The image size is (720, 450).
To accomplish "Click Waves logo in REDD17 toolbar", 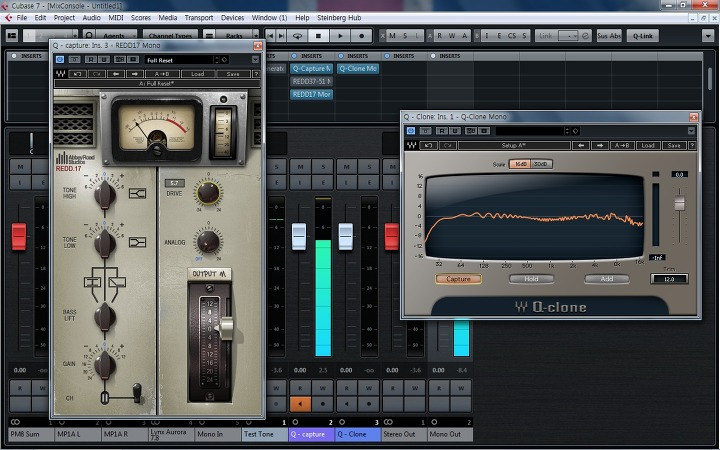I will [60, 73].
